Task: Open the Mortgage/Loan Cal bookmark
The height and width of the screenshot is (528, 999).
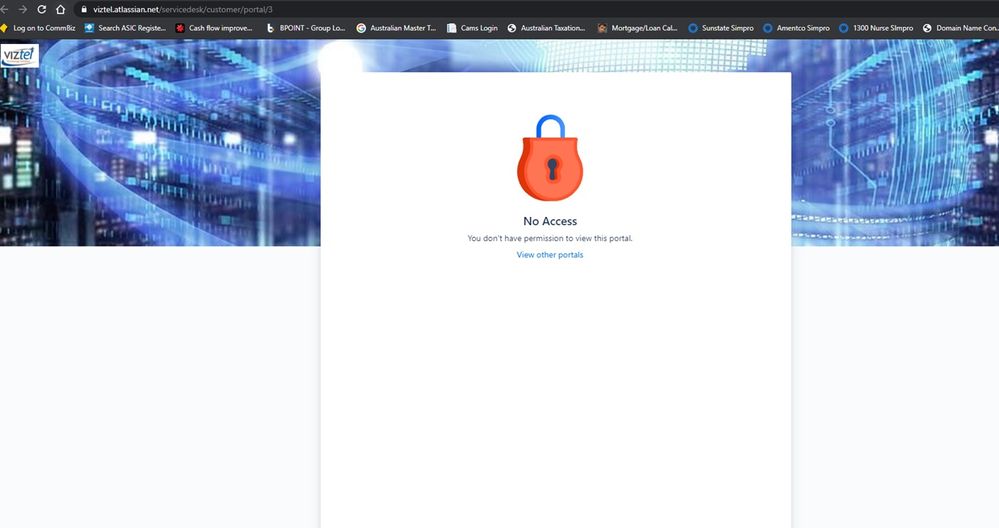Action: (x=637, y=28)
